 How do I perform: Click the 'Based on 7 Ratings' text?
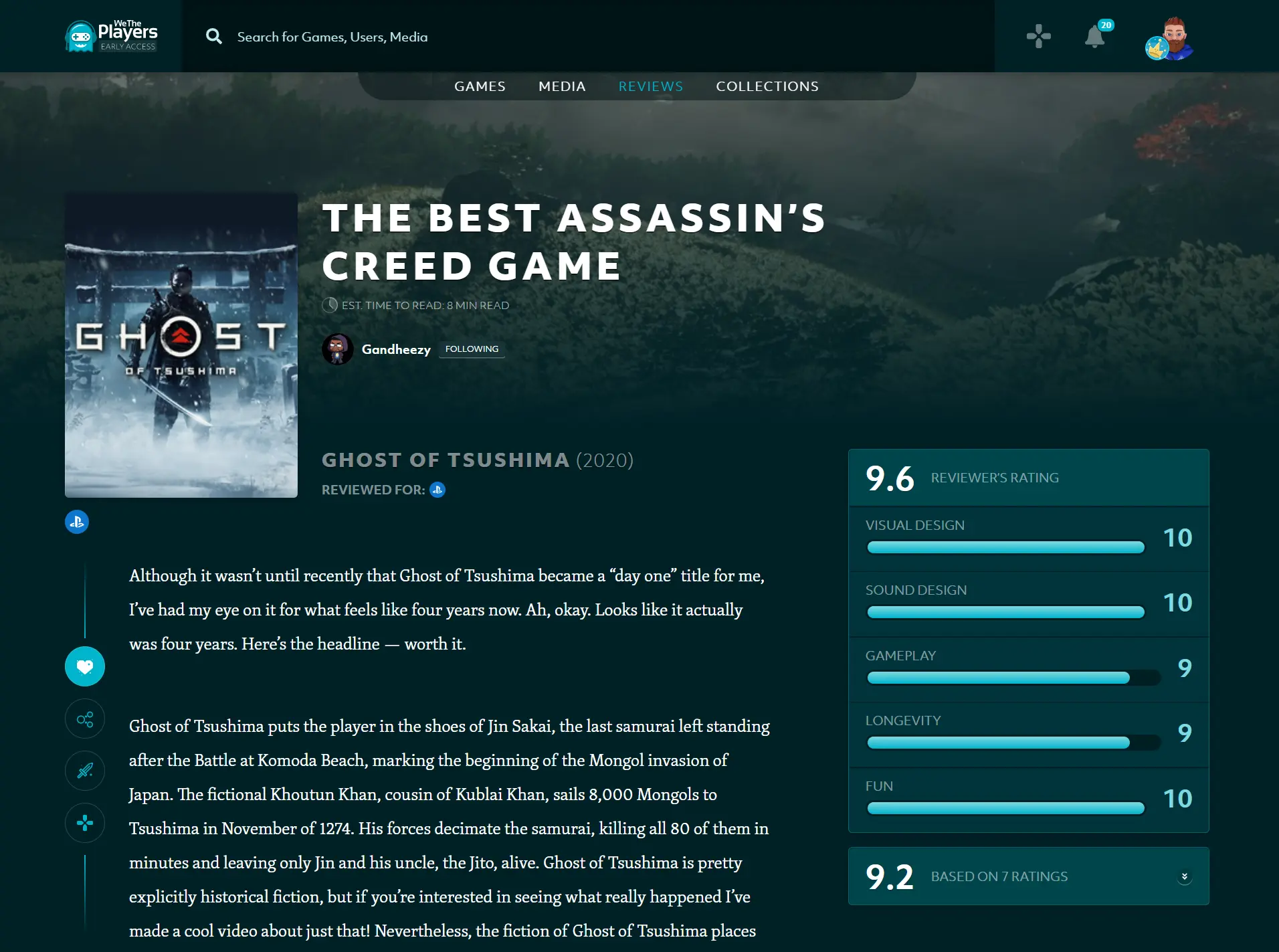pos(999,876)
